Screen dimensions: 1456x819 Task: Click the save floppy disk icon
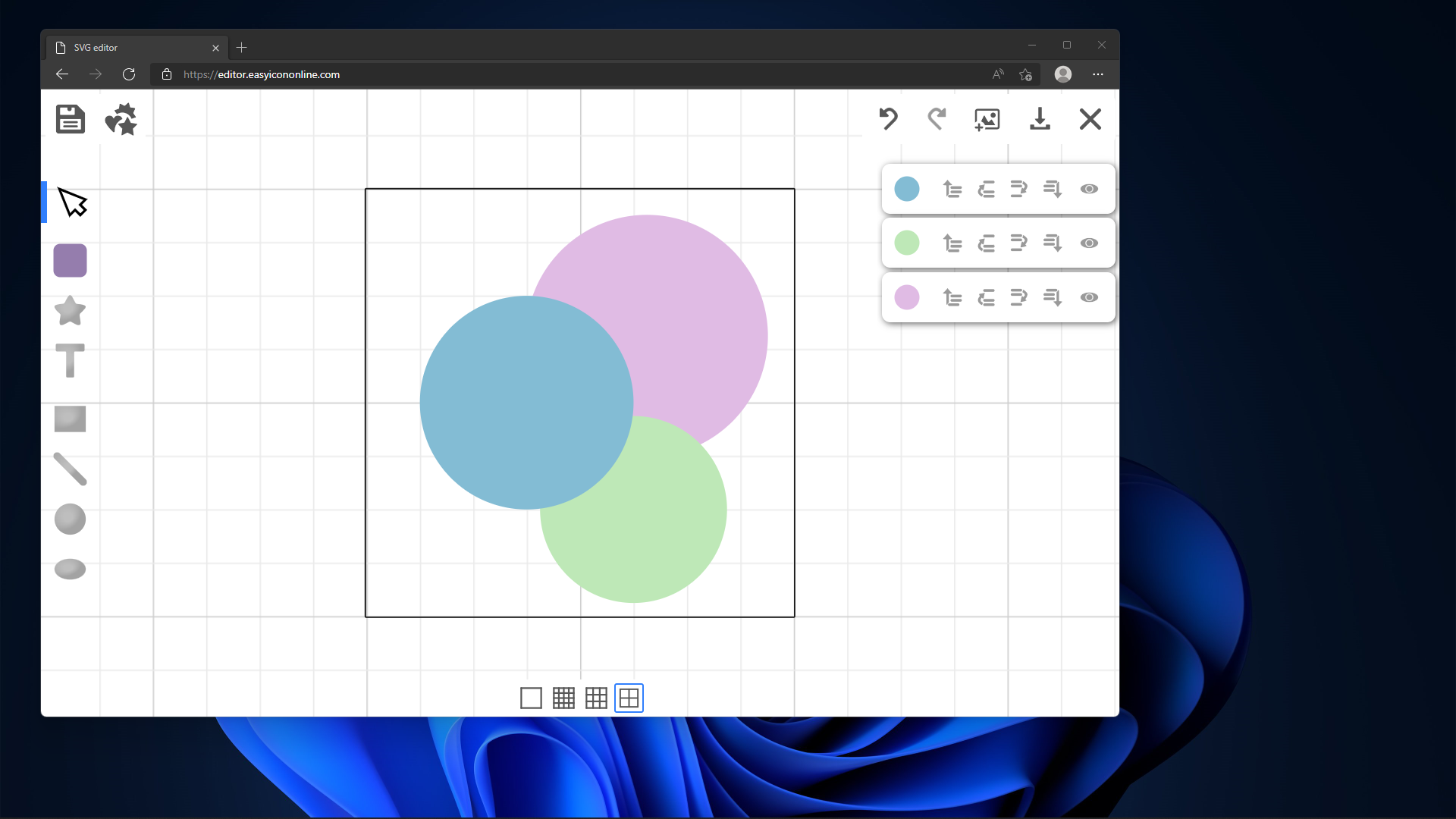71,119
